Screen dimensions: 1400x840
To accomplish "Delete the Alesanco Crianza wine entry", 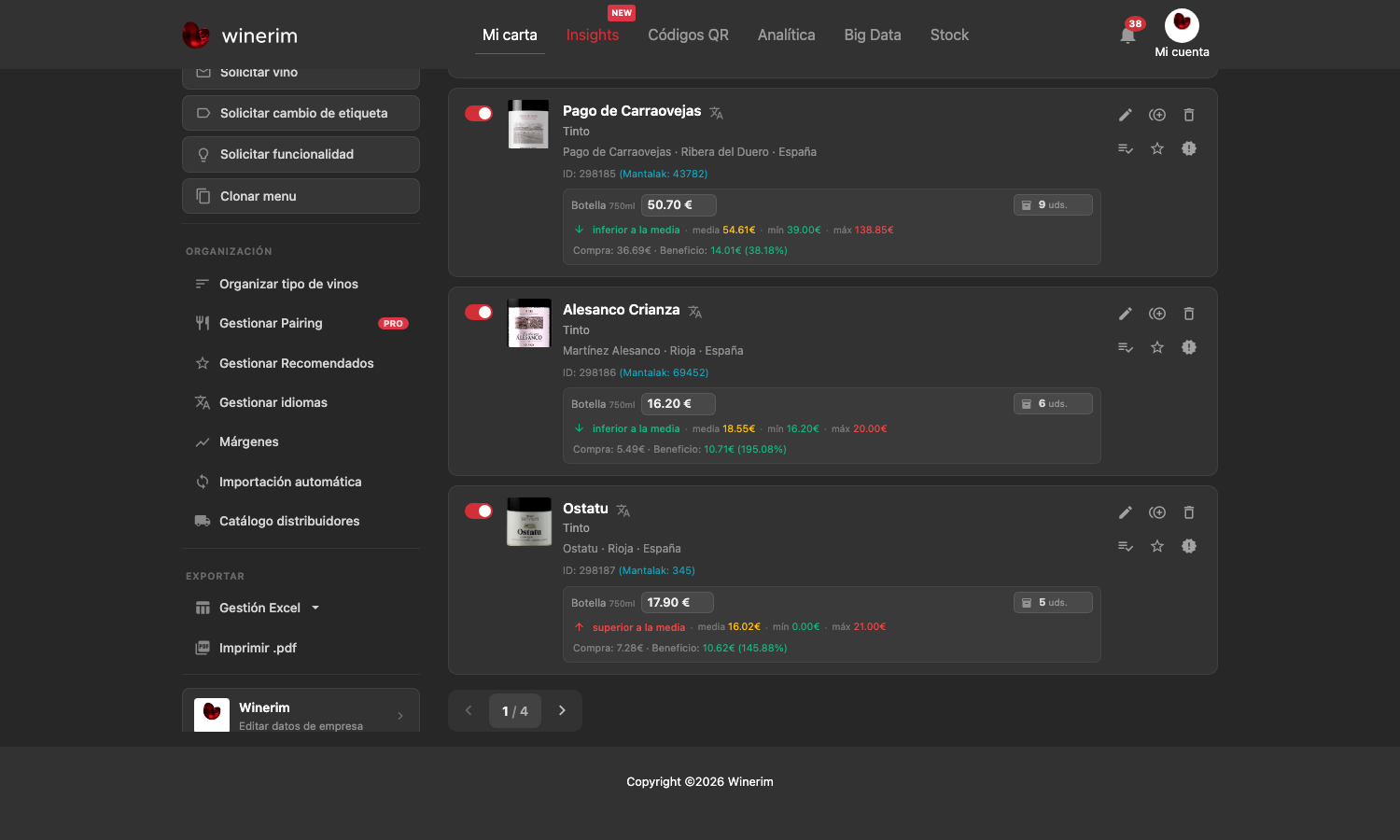I will [1189, 314].
